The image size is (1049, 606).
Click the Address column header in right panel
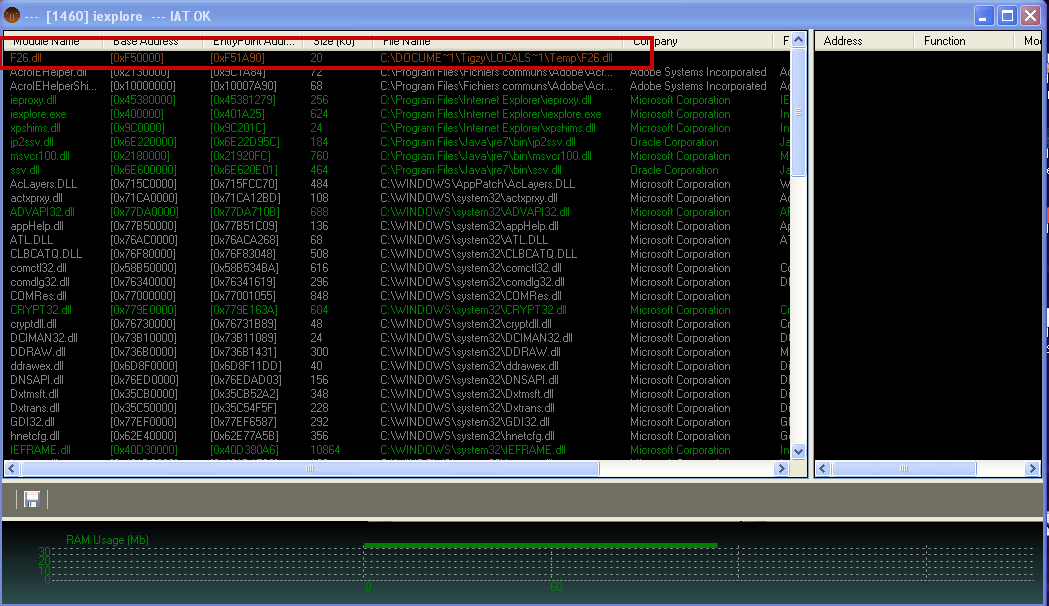click(x=843, y=41)
